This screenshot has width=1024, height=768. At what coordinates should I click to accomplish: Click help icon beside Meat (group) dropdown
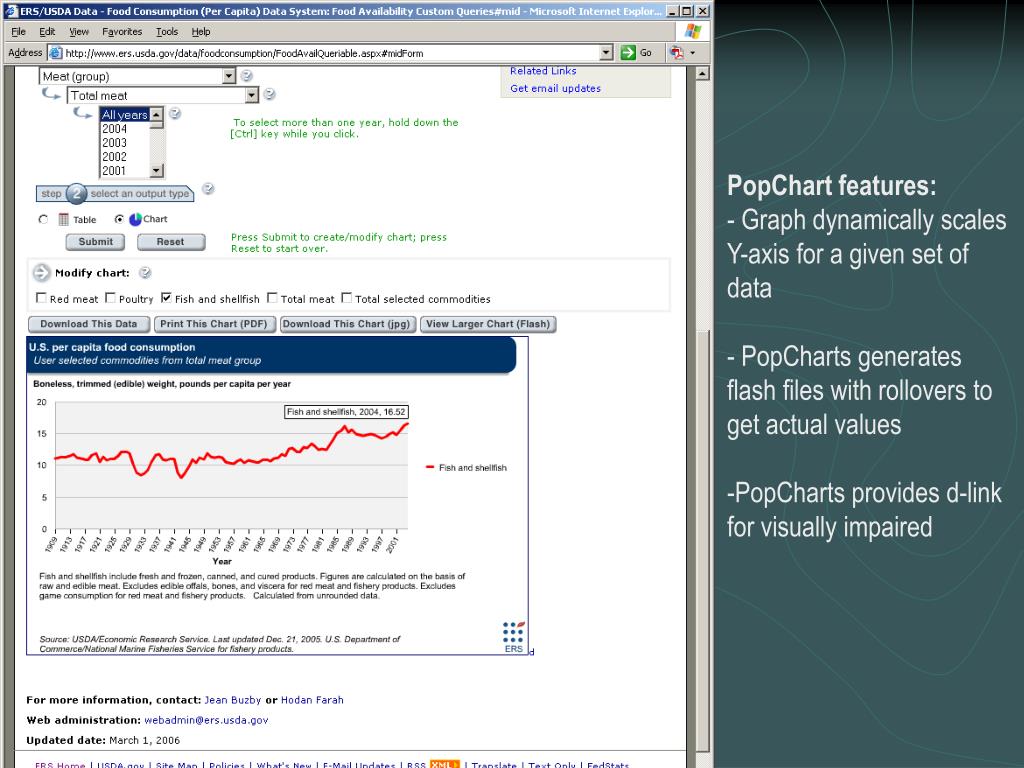click(246, 76)
